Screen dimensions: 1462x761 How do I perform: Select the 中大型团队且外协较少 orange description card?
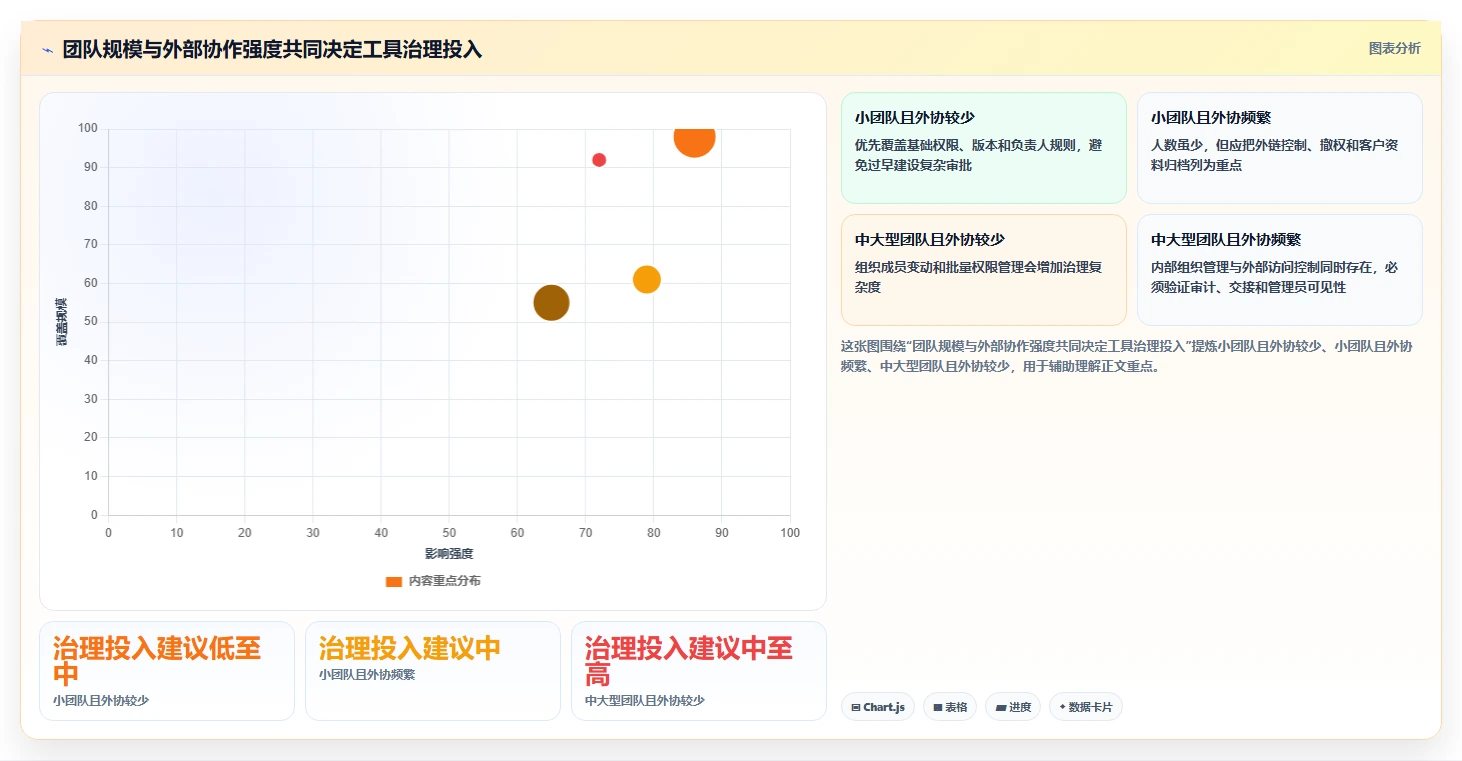984,270
